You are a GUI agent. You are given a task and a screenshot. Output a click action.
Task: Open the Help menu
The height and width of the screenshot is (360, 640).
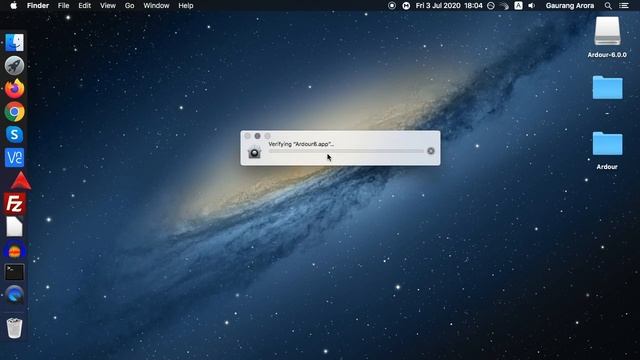(x=186, y=6)
